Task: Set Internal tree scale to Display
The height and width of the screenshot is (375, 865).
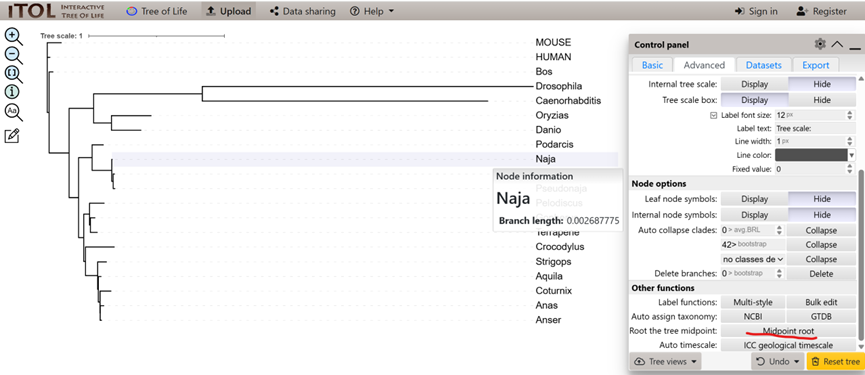Action: pyautogui.click(x=754, y=84)
